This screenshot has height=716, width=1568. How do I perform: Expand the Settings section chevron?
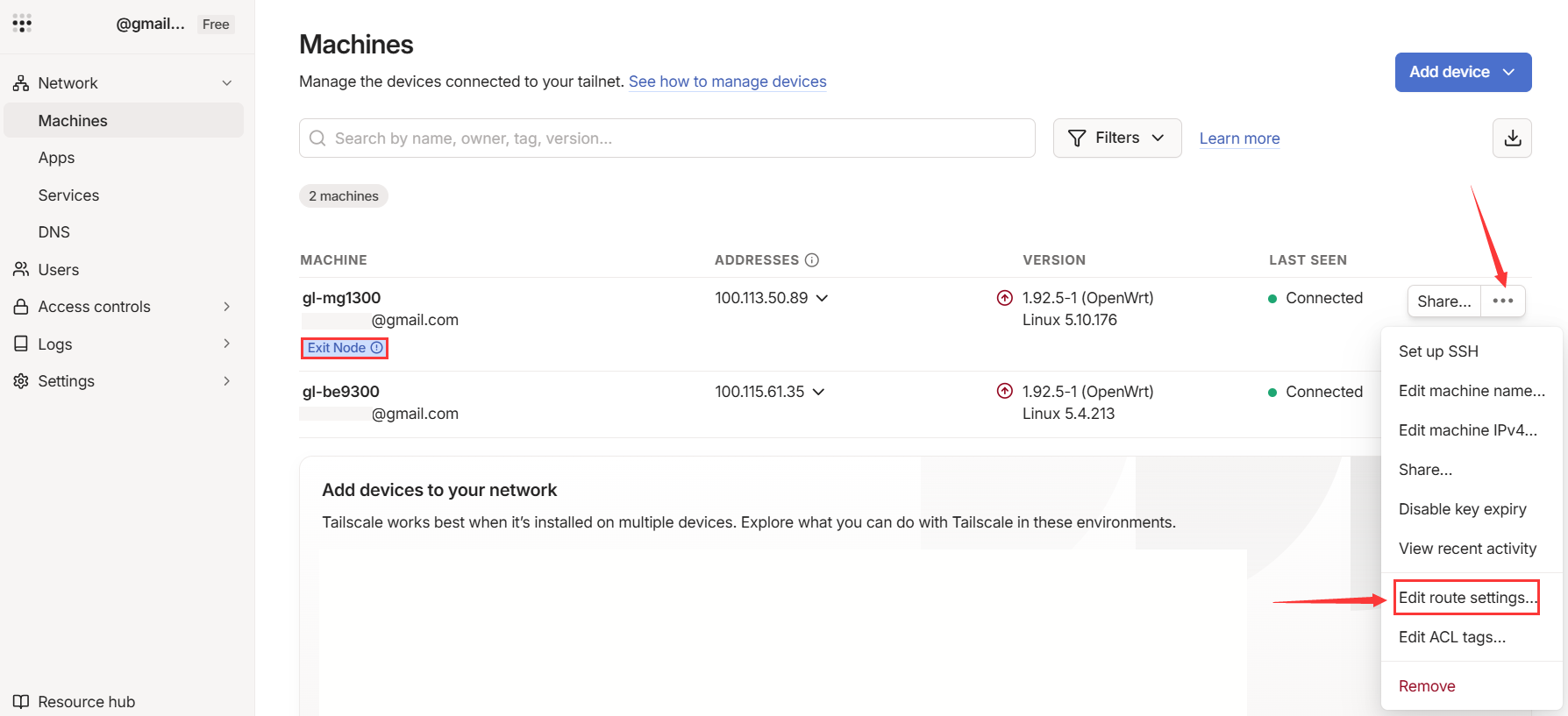pos(227,381)
